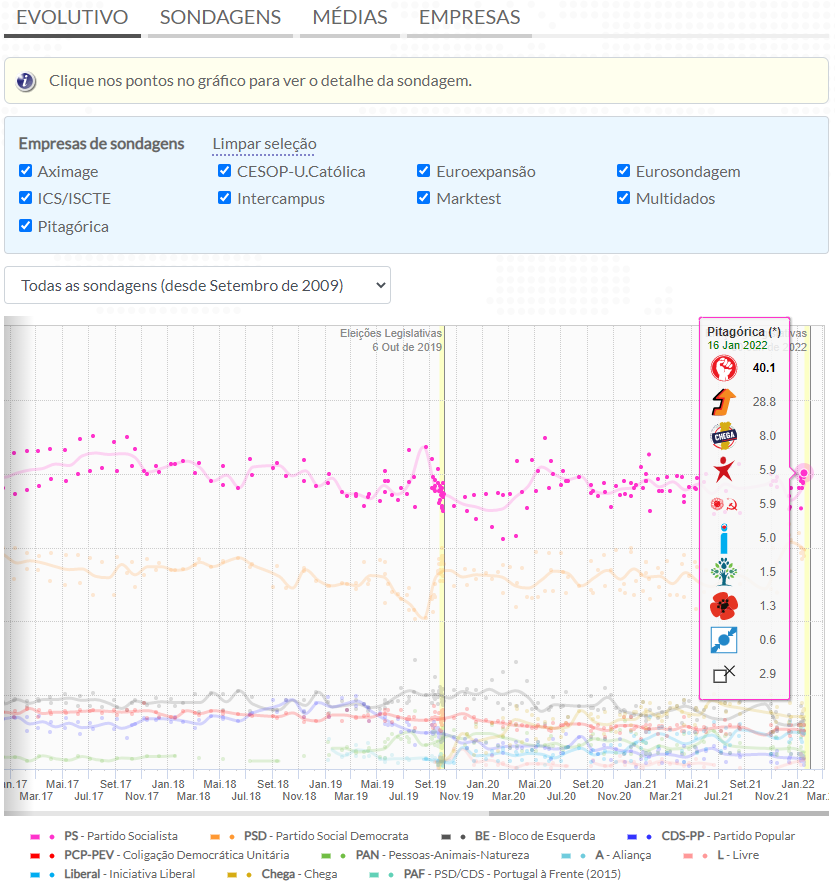Click the Bloco de Esquerda red star icon
835x887 pixels.
point(723,470)
